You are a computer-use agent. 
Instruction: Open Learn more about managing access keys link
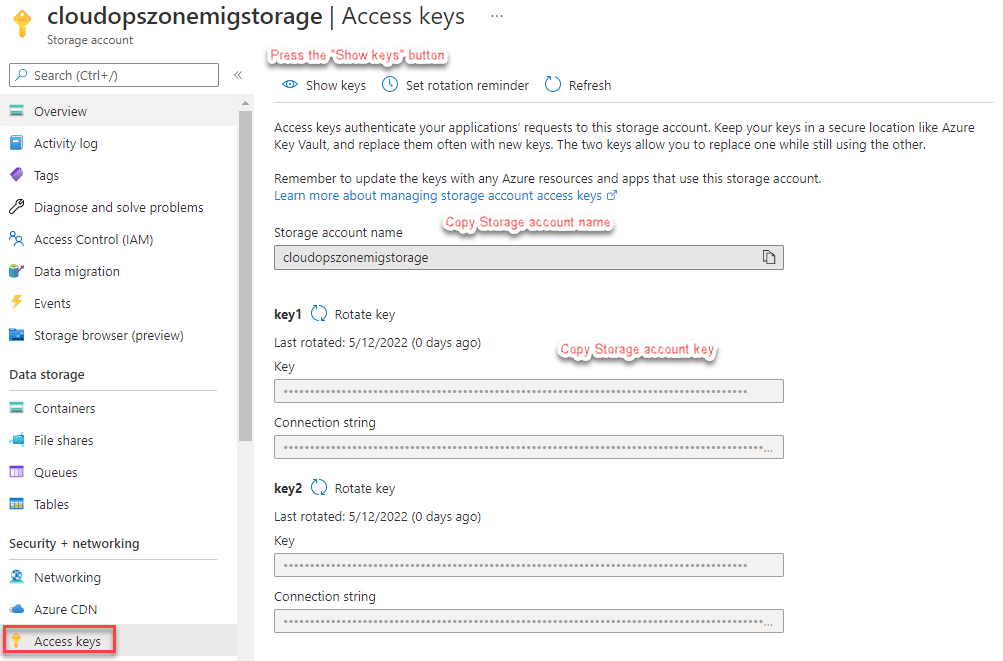(x=438, y=196)
